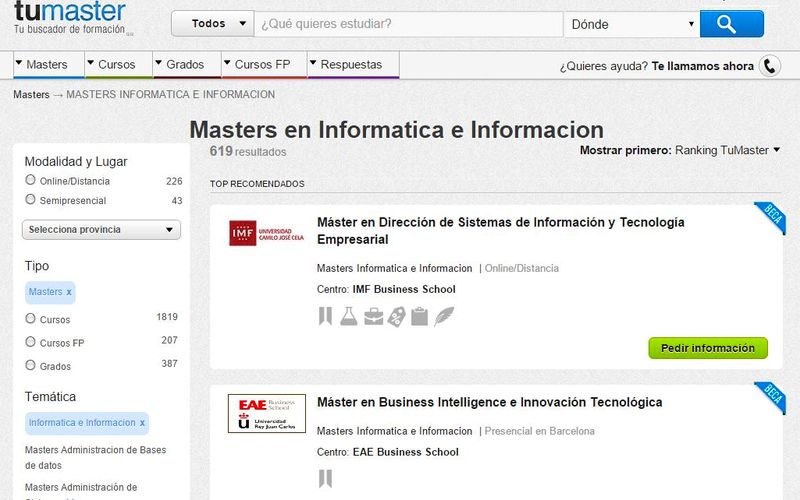
Task: Click the Masters breadcrumb link
Action: click(31, 94)
